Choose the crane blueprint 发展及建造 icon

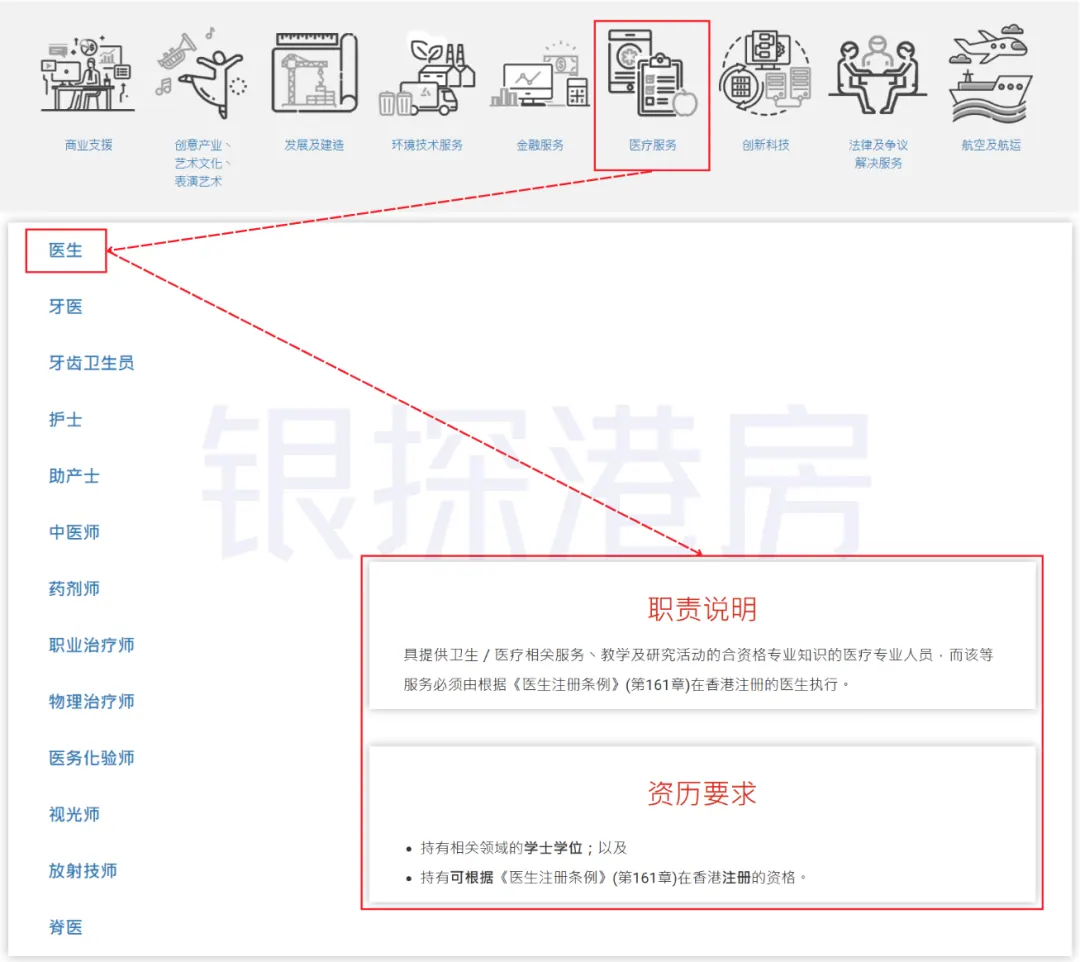tap(314, 72)
